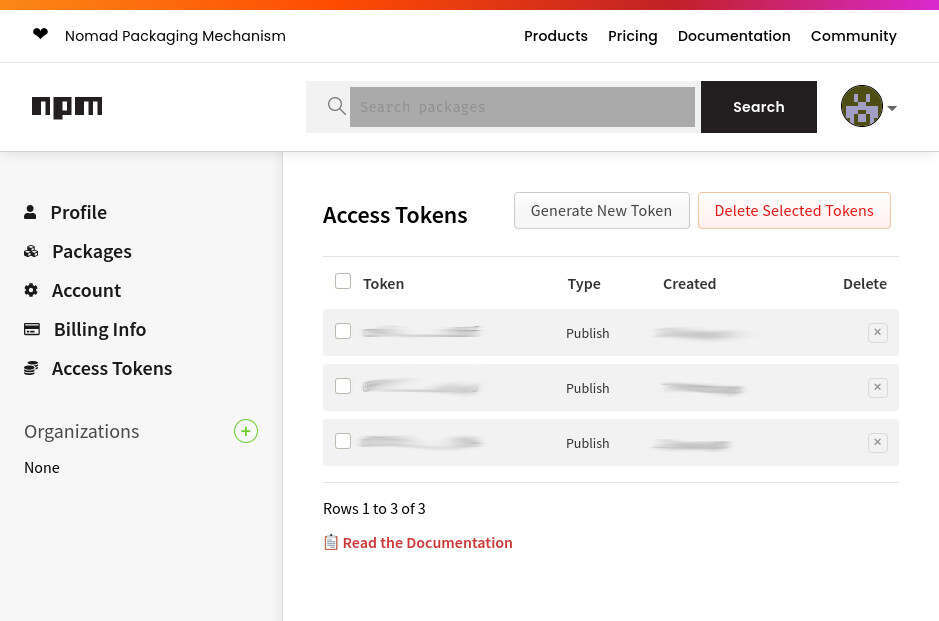
Task: Go to Billing Info in sidebar
Action: pos(99,329)
